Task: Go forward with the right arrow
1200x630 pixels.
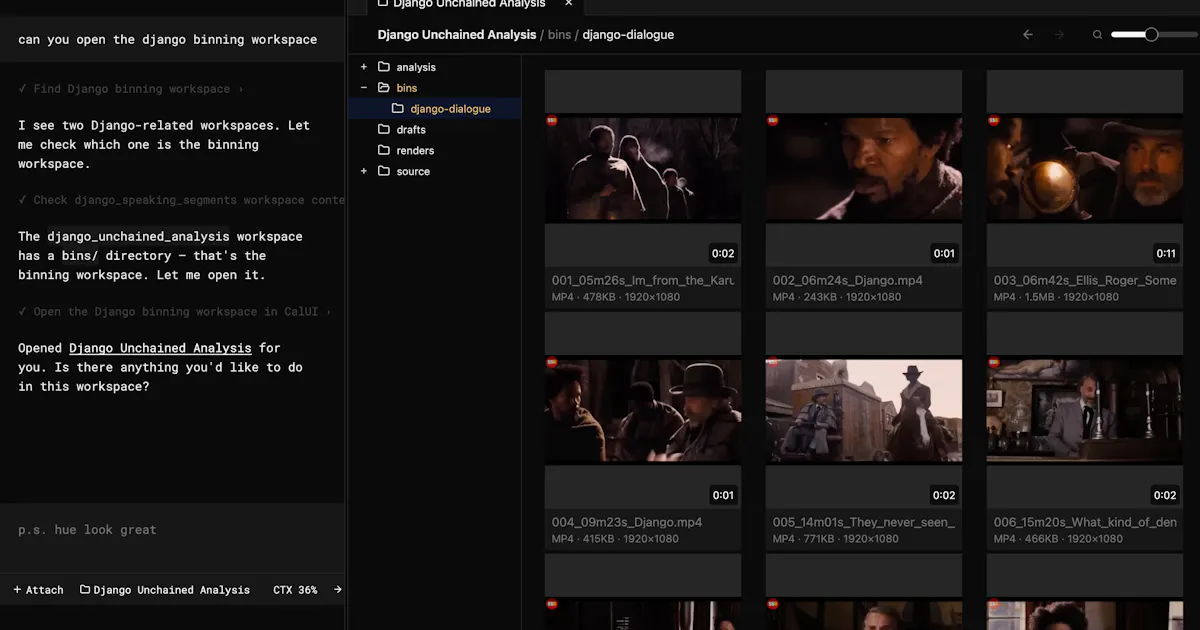Action: pyautogui.click(x=1060, y=35)
